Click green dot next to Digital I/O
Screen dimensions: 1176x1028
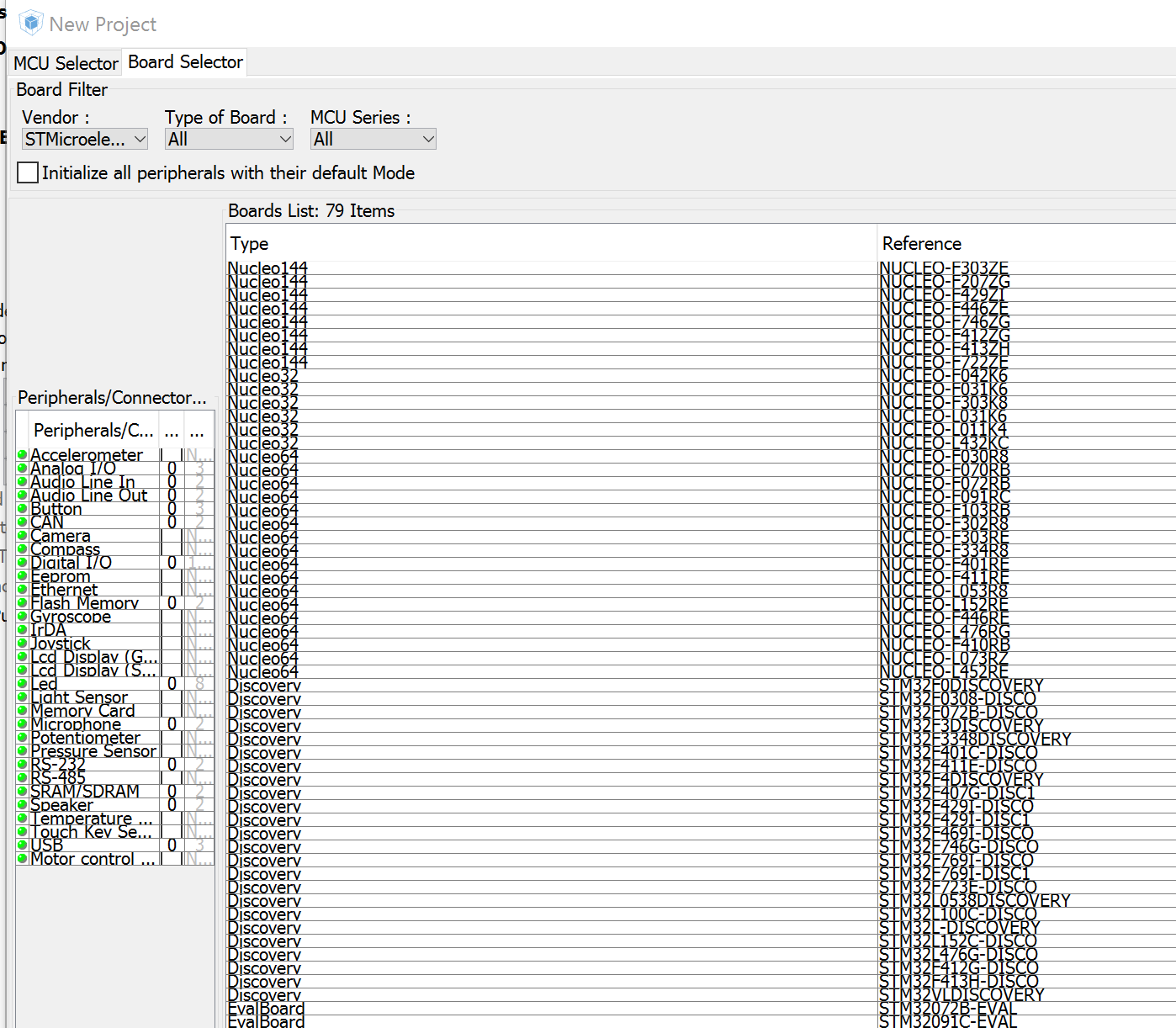(x=23, y=563)
